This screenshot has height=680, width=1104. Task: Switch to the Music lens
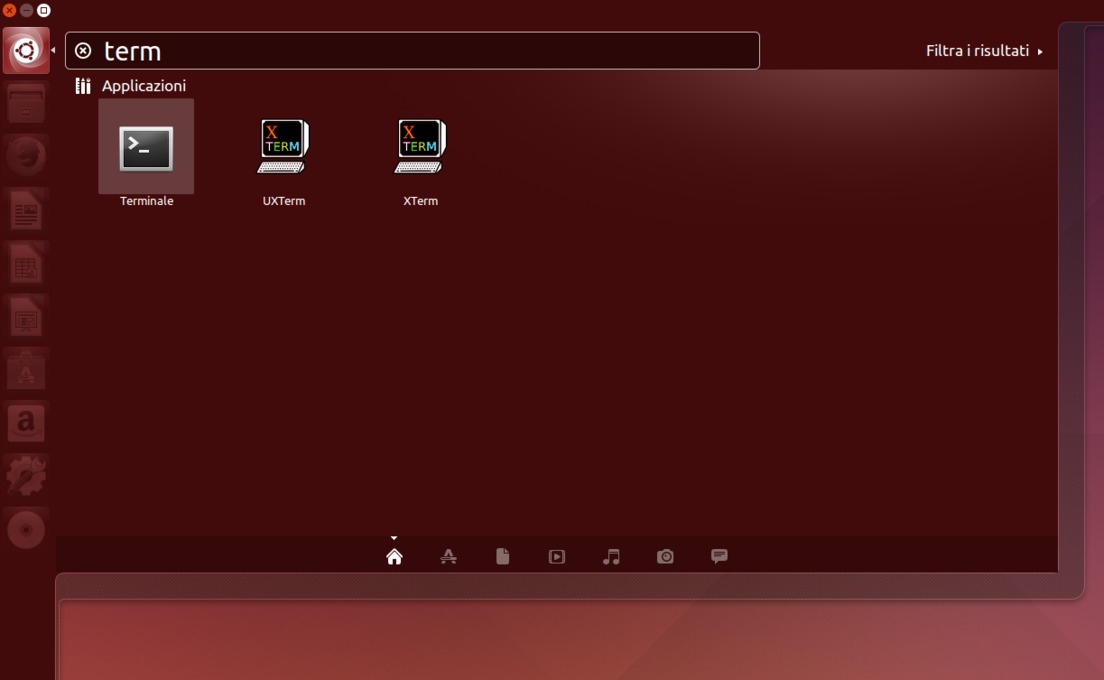(x=611, y=557)
